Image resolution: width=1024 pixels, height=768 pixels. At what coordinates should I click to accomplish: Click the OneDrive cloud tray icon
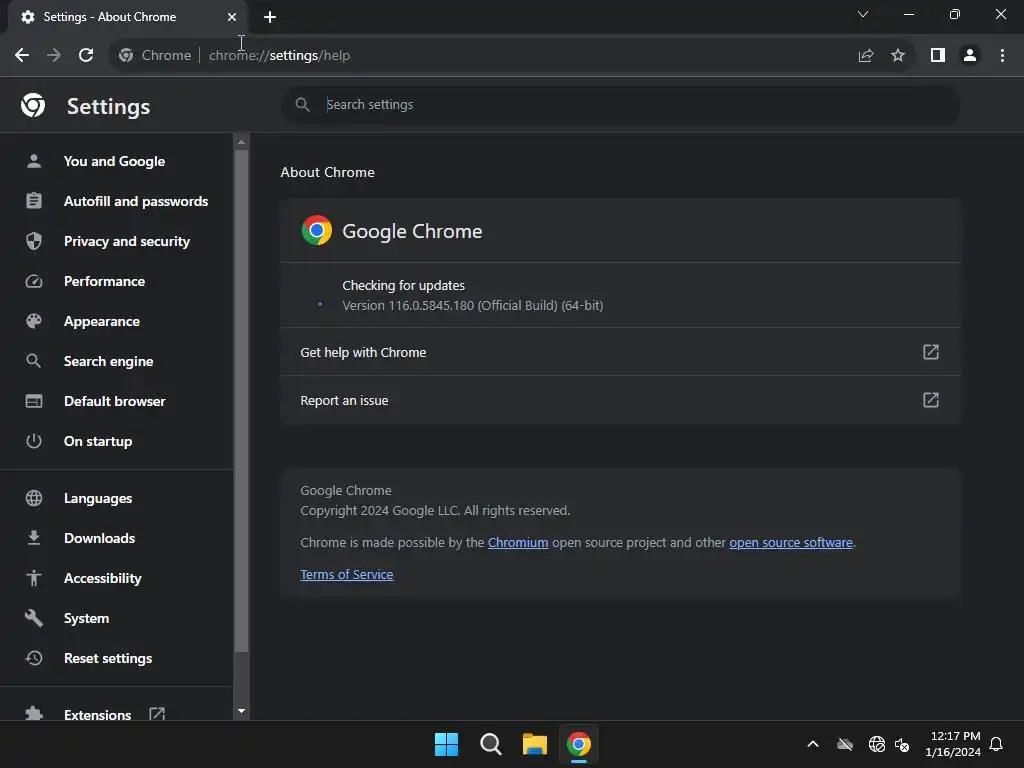pyautogui.click(x=845, y=744)
